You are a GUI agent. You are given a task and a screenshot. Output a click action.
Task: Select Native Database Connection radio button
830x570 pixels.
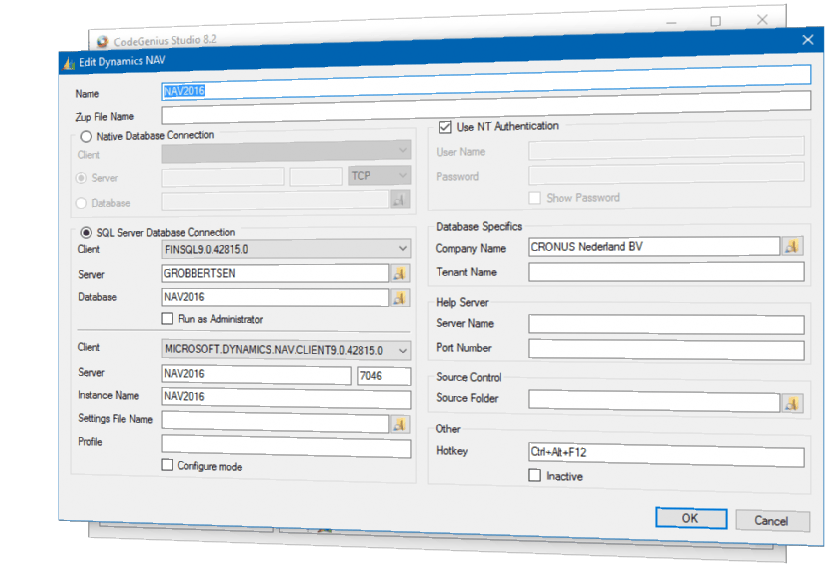[86, 137]
